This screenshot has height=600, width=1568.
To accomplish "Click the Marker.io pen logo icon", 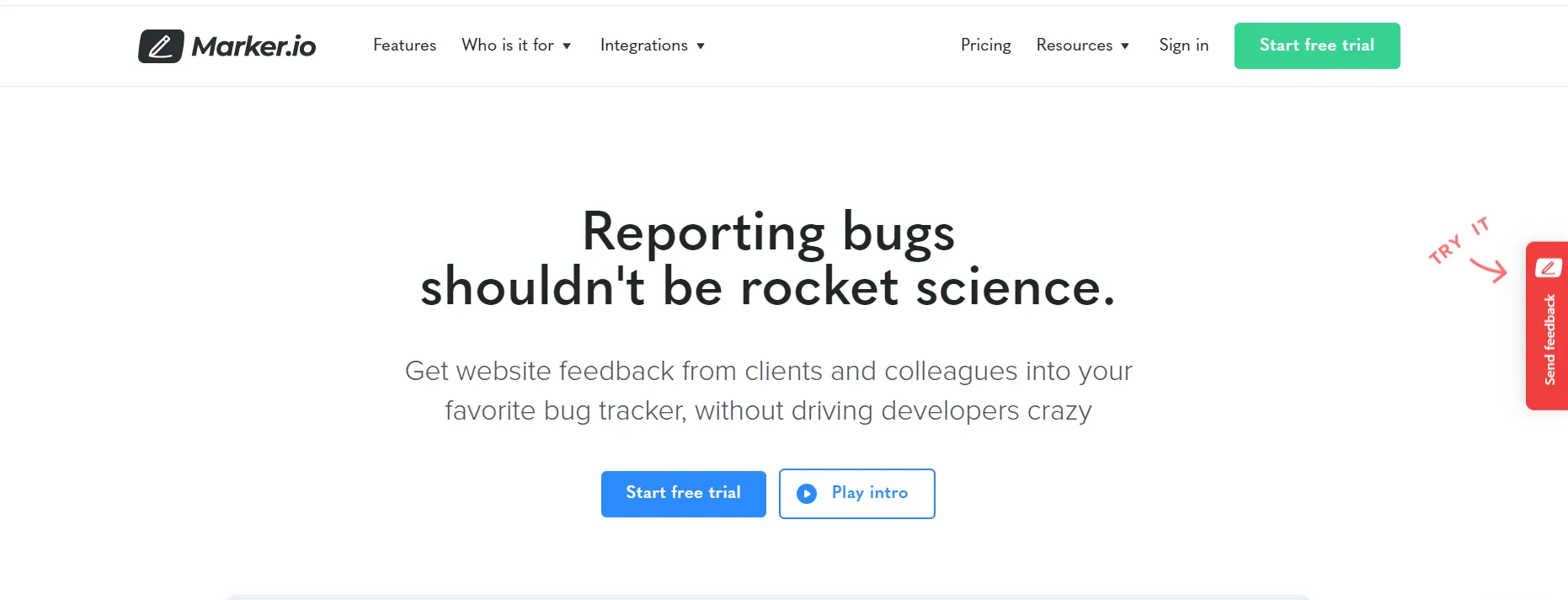I will click(x=161, y=46).
